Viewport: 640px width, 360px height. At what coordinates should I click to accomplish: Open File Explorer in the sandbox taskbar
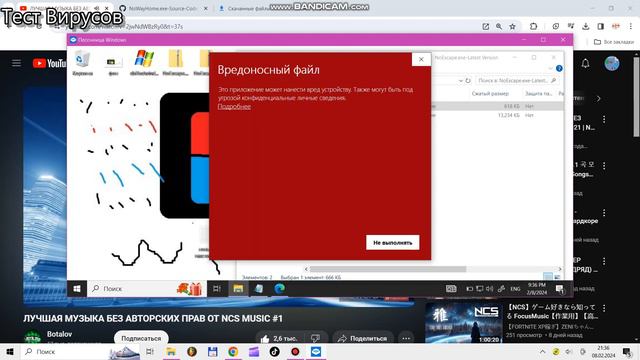[238, 289]
